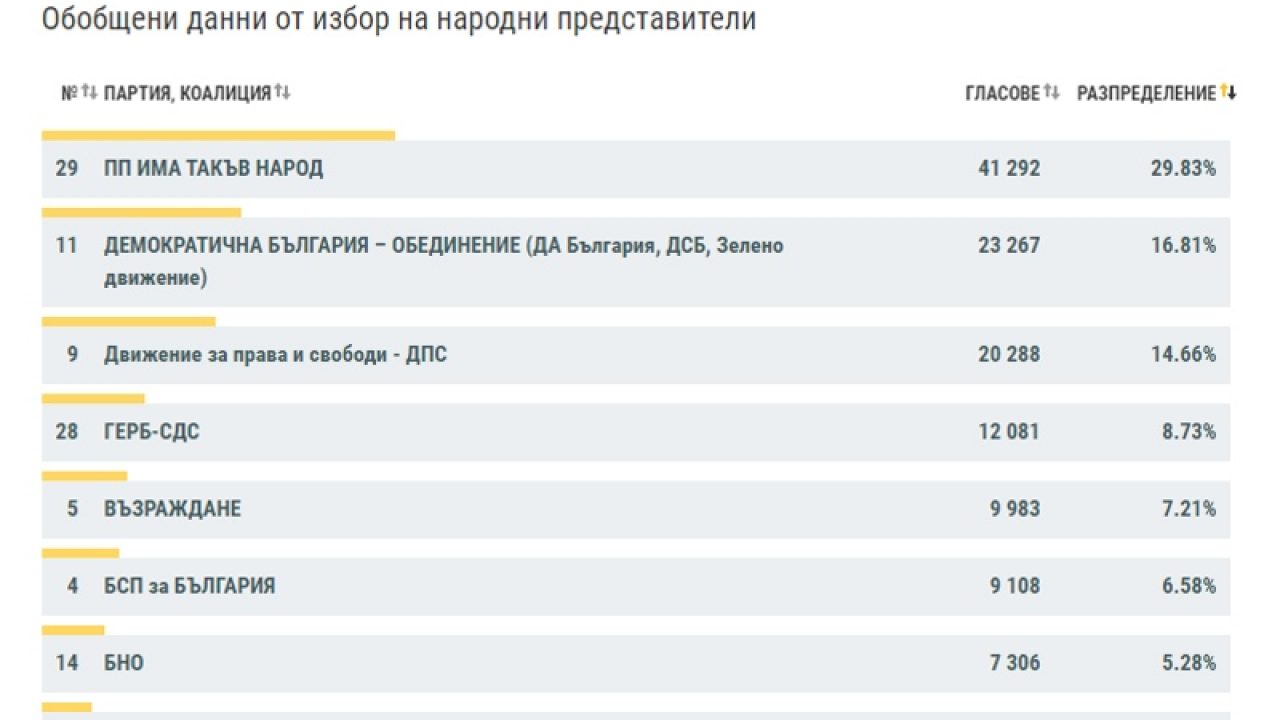Click the ВЪЗРАЖДАНЕ party name
The height and width of the screenshot is (720, 1280).
(x=172, y=509)
